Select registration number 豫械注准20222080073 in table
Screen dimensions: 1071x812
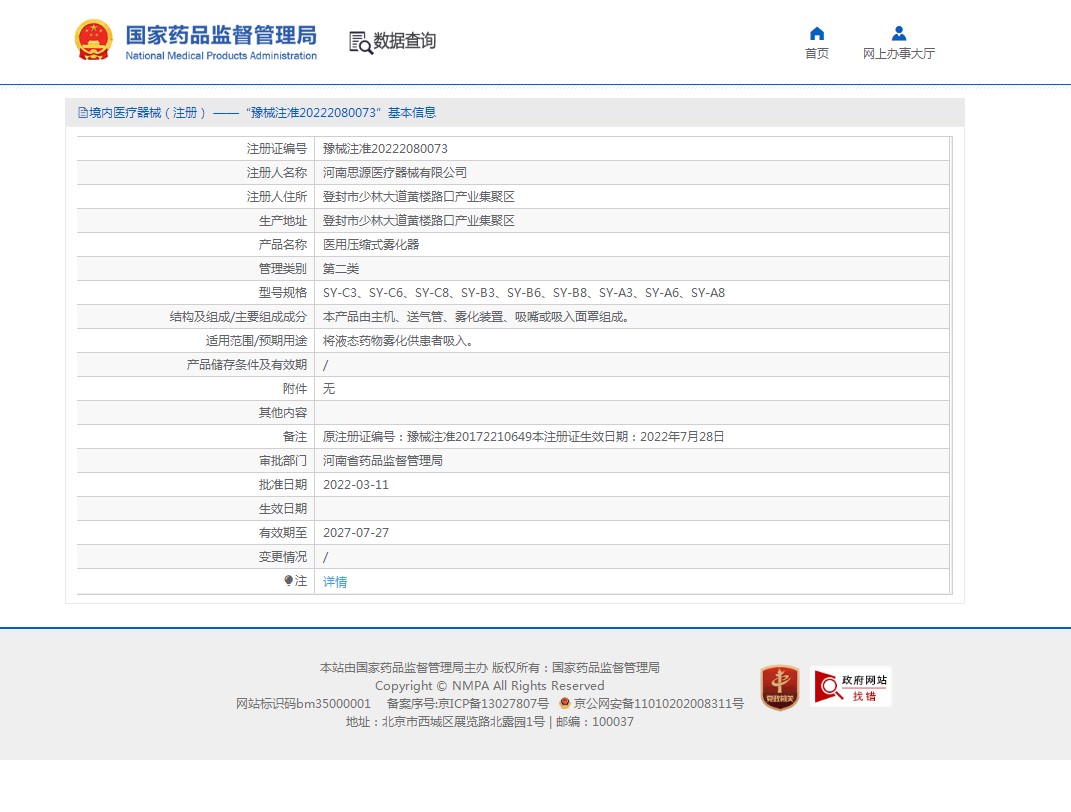pos(385,149)
